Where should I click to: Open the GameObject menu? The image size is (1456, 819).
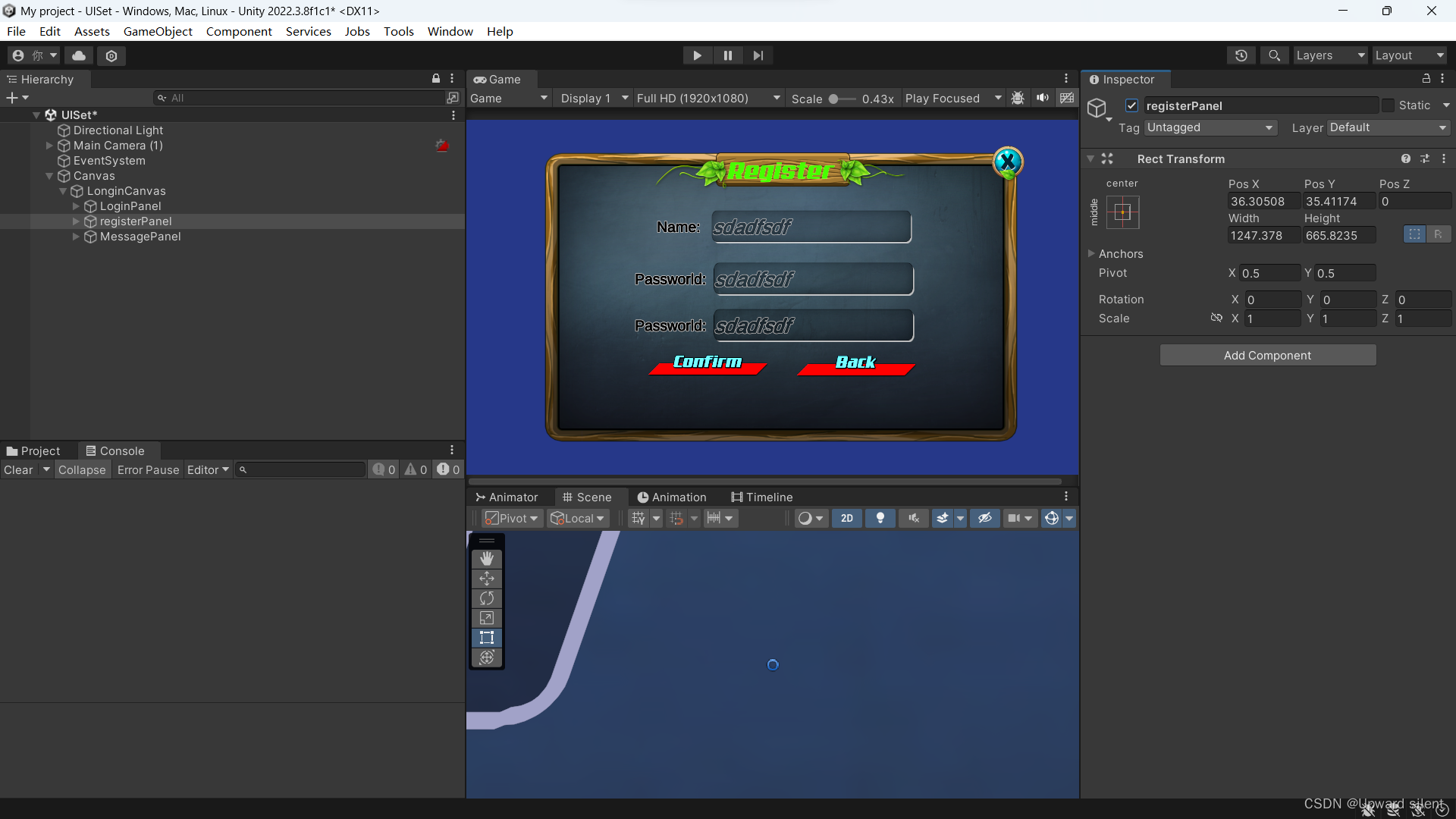[x=158, y=31]
